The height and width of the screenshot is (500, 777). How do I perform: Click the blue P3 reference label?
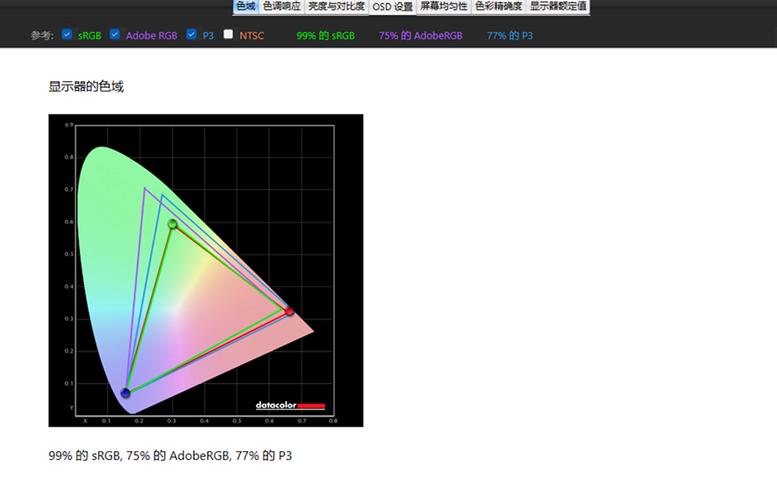(208, 36)
